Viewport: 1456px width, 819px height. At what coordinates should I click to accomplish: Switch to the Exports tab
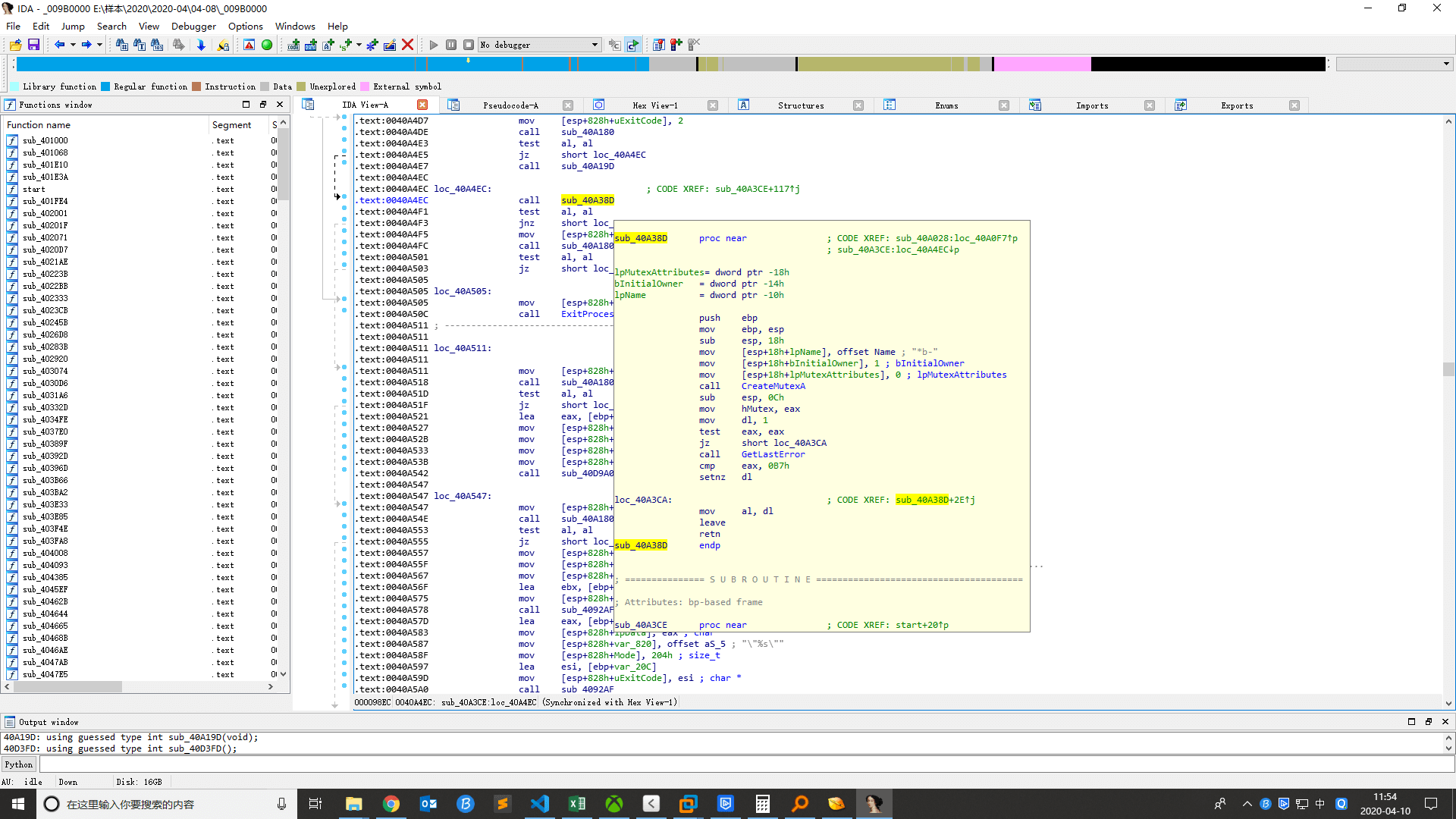point(1237,105)
